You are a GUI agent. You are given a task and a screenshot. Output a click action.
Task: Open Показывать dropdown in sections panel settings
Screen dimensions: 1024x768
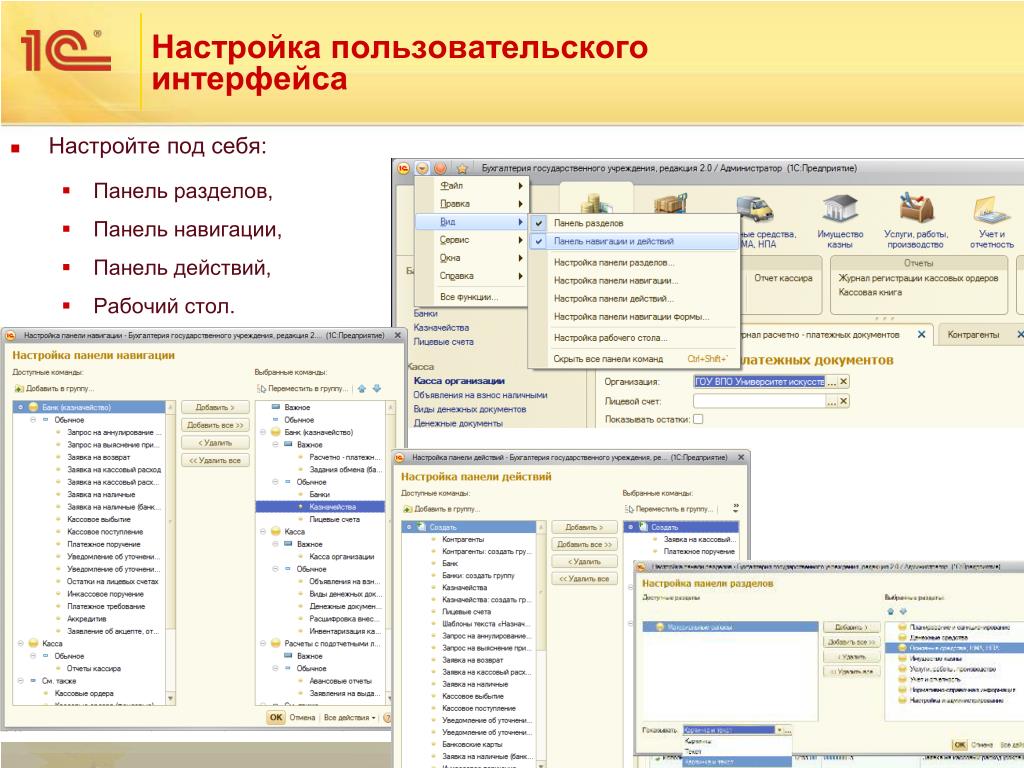click(778, 729)
